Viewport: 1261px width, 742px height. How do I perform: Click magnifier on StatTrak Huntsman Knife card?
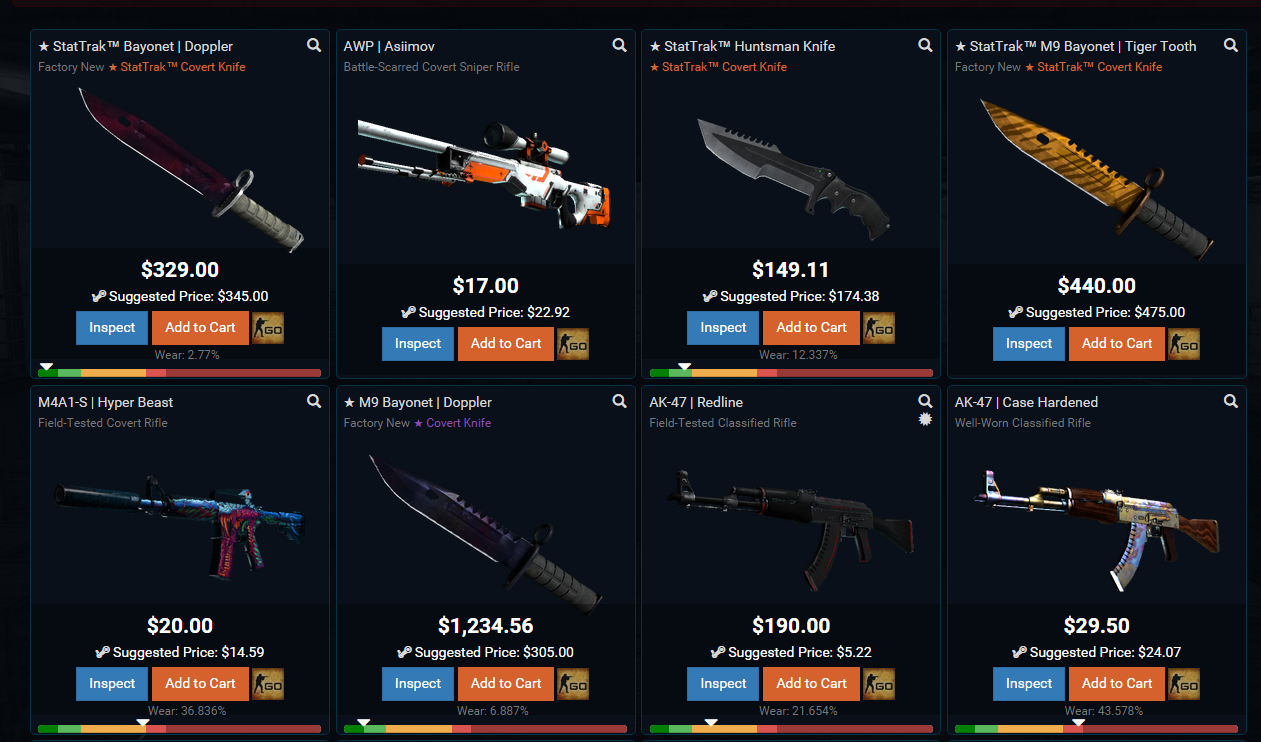tap(925, 45)
